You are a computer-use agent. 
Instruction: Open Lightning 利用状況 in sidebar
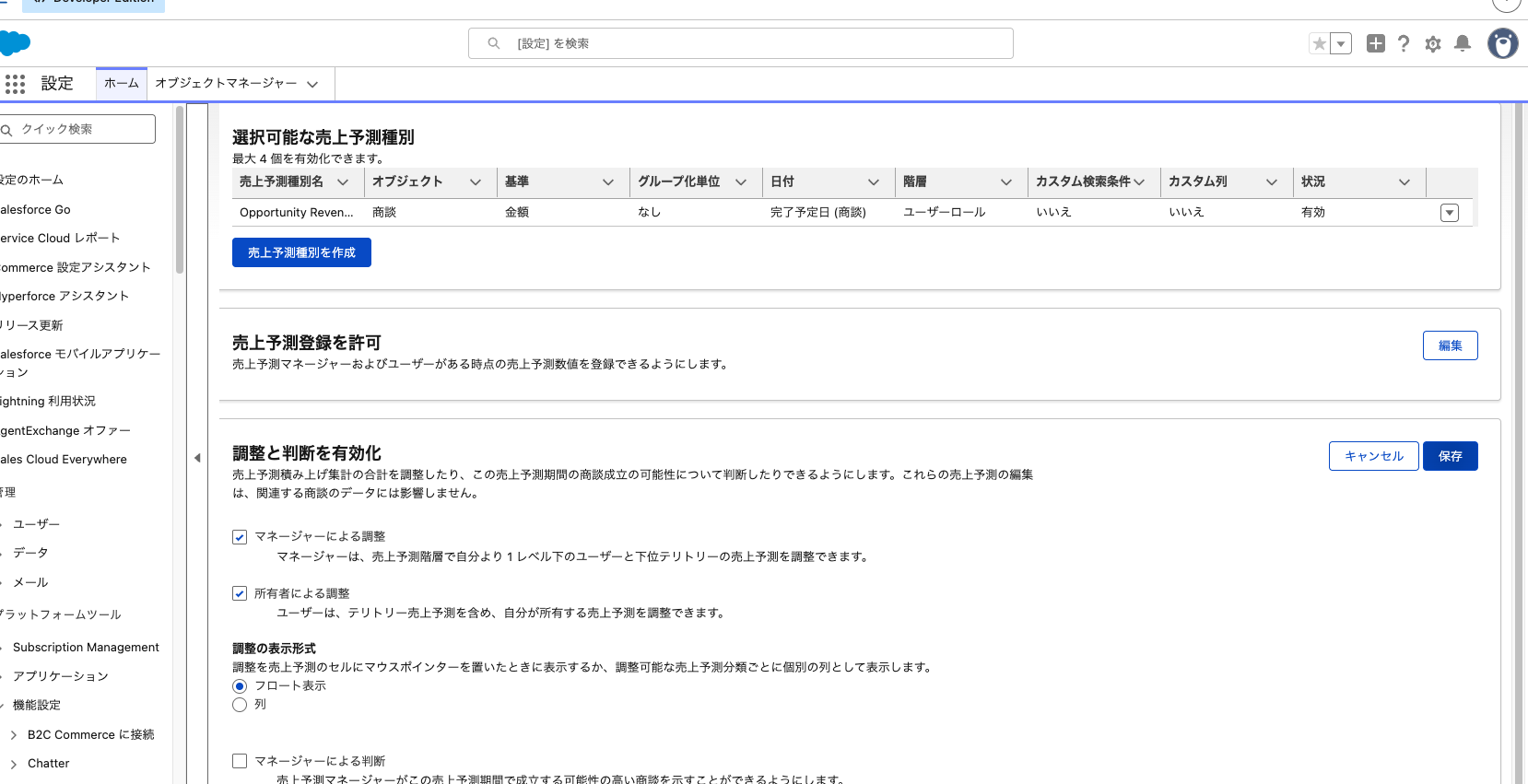point(48,402)
